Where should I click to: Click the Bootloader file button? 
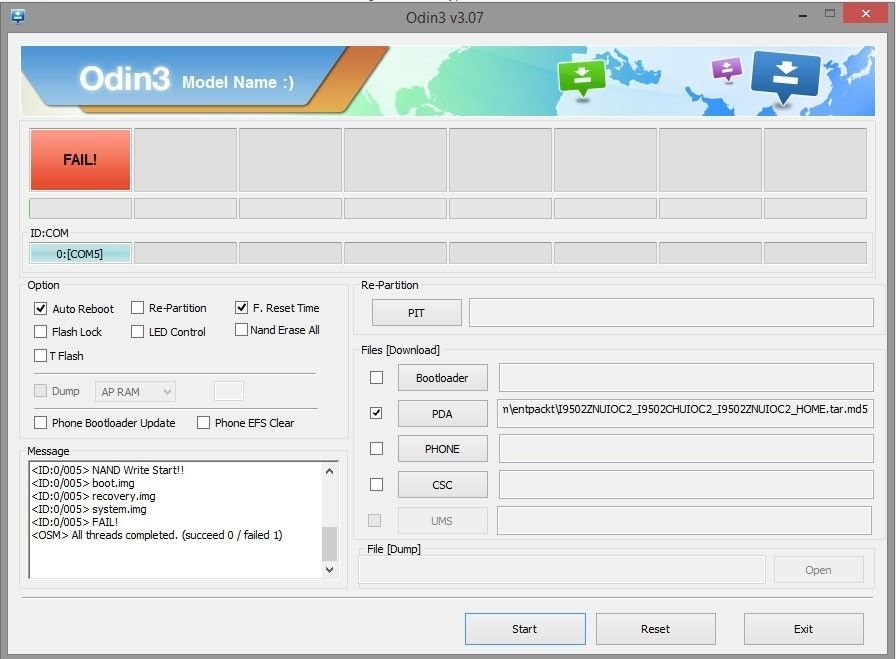click(442, 378)
